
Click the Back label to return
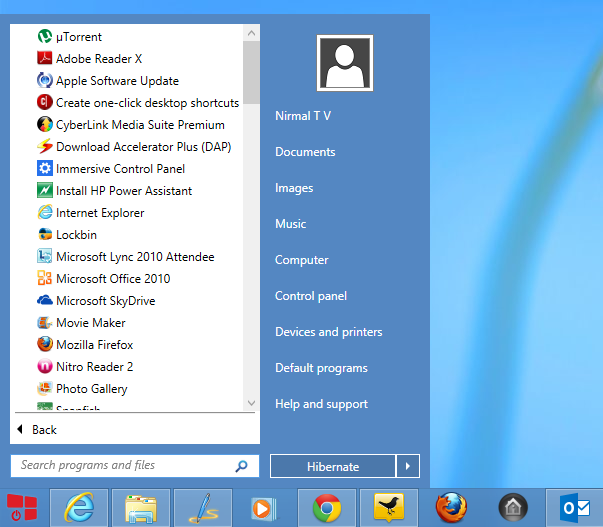pos(44,430)
